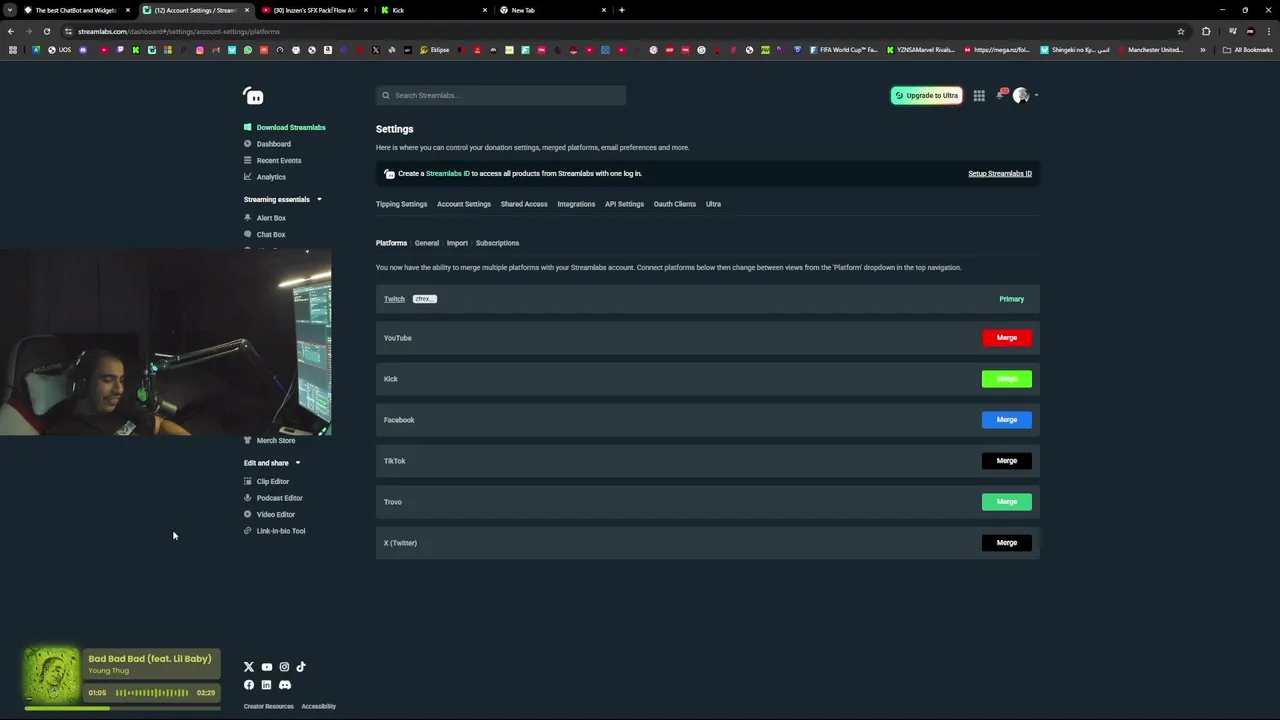Open Alert Box in the sidebar
This screenshot has width=1280, height=720.
[x=271, y=218]
